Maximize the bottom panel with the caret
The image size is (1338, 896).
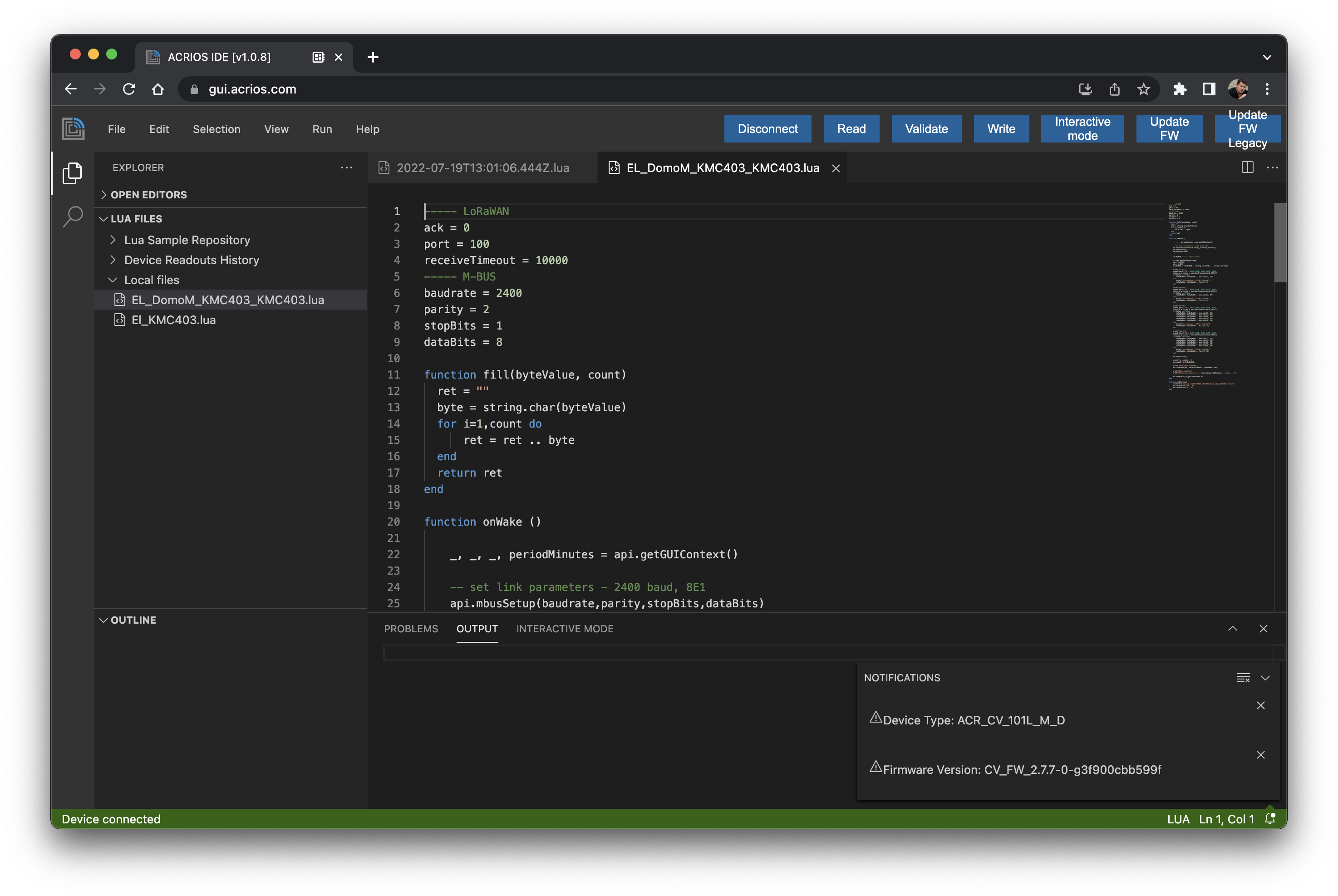1232,629
